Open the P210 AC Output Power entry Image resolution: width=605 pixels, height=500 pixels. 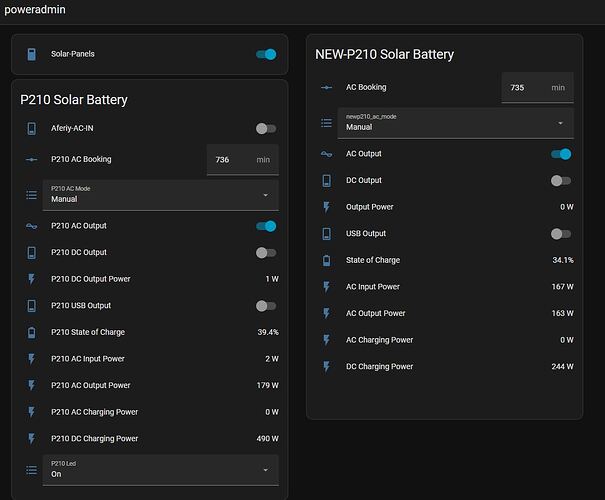(150, 385)
